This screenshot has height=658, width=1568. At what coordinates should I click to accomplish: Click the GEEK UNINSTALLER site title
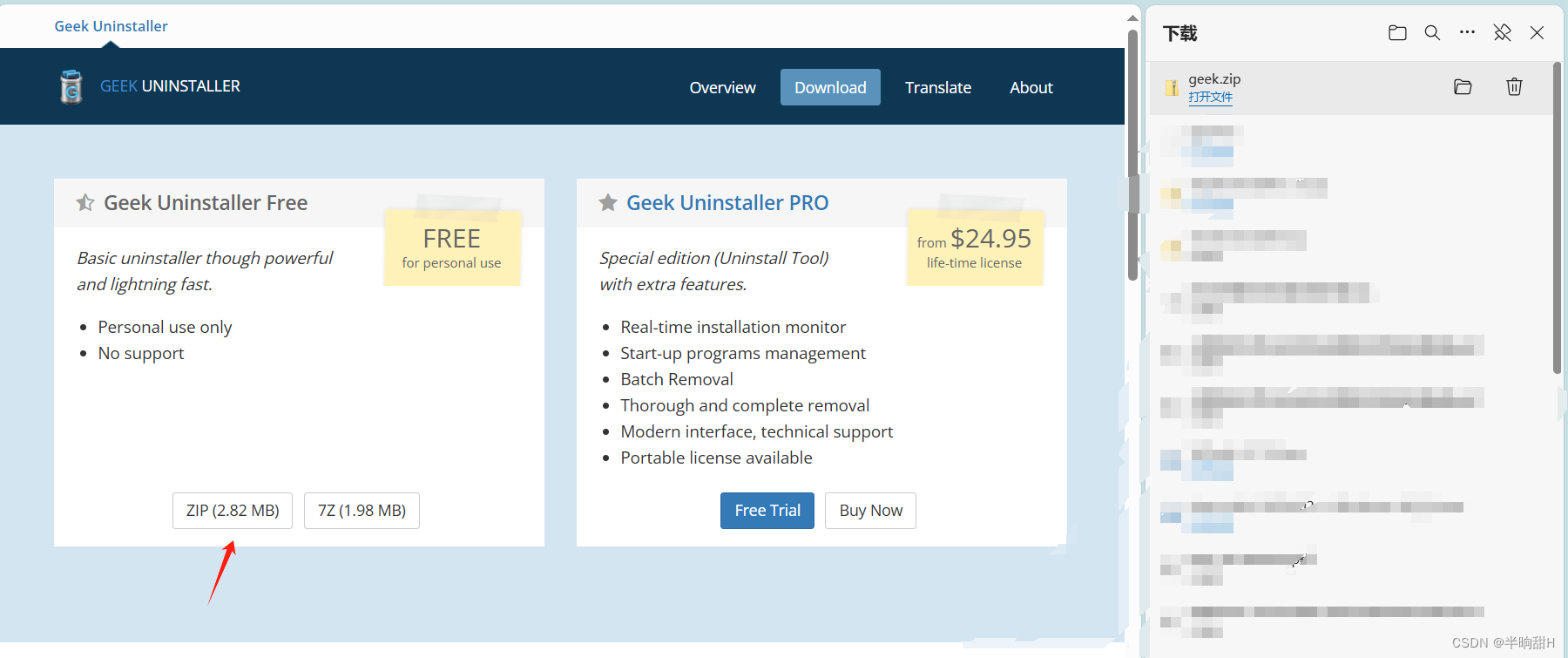point(170,86)
